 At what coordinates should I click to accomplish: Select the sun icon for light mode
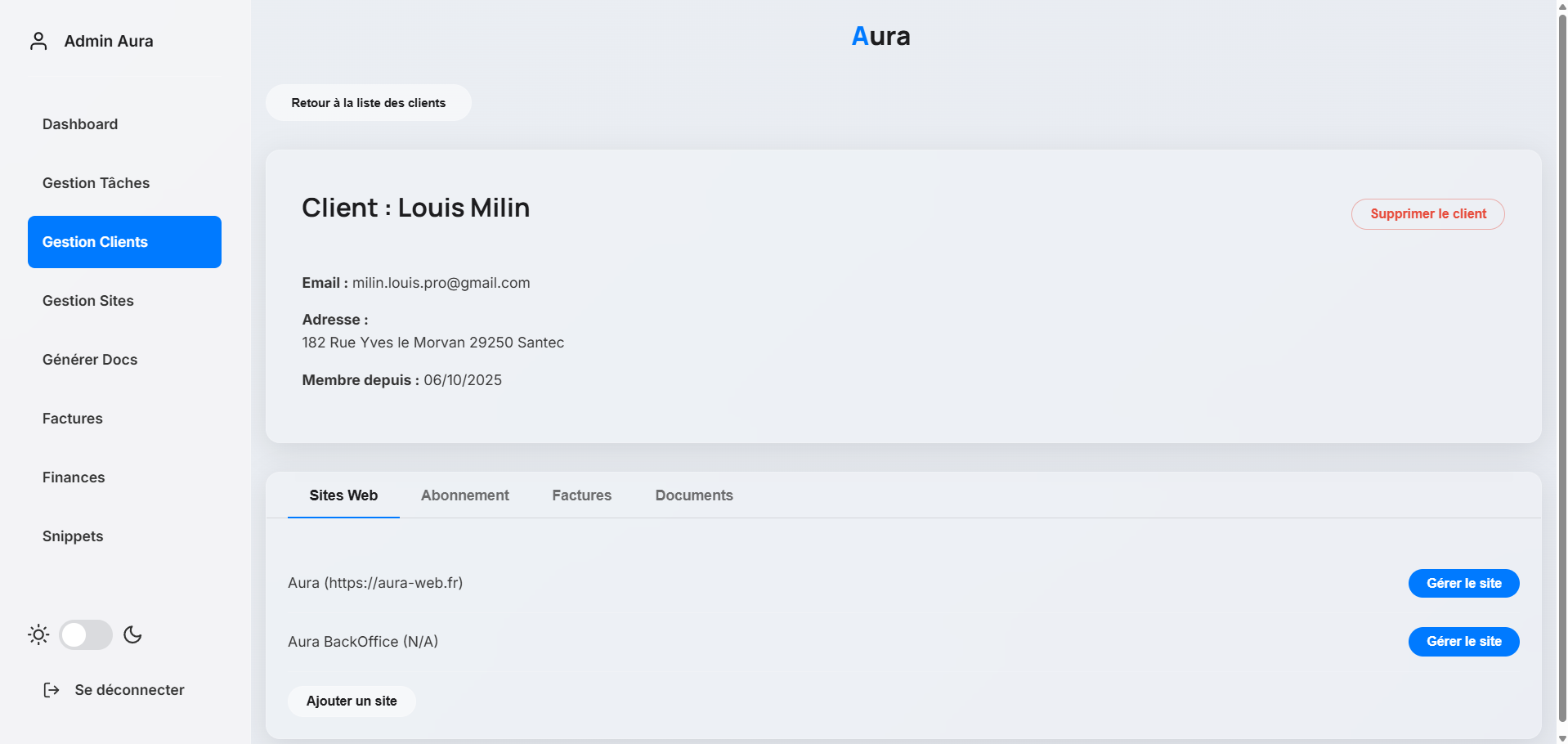tap(38, 634)
